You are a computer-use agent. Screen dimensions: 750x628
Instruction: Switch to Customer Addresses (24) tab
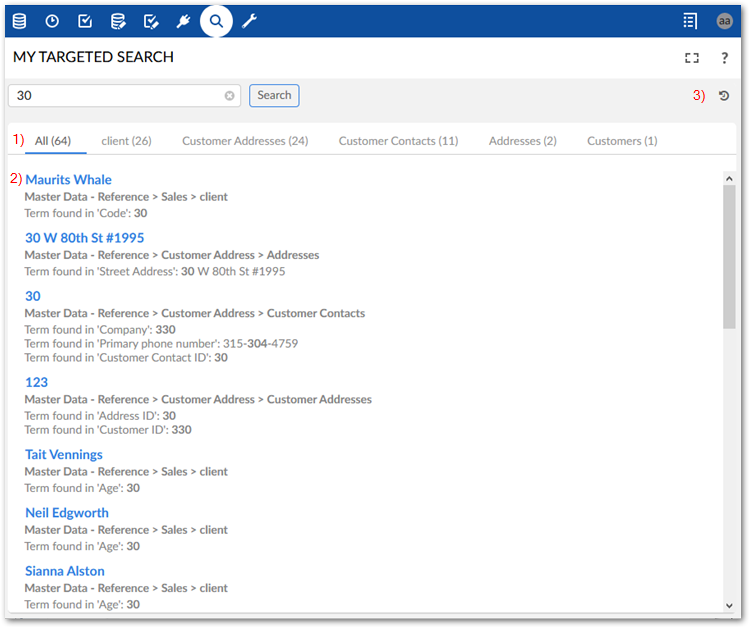click(x=245, y=141)
